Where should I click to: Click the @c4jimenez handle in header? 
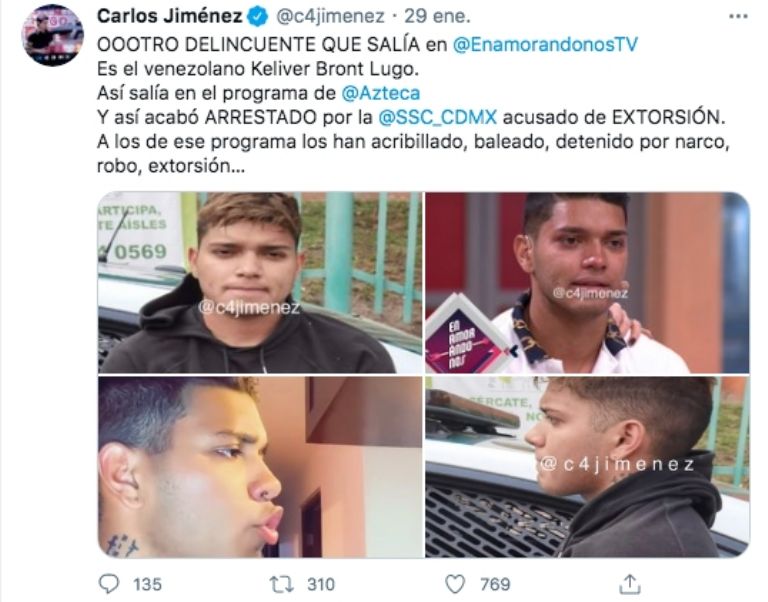tap(330, 17)
